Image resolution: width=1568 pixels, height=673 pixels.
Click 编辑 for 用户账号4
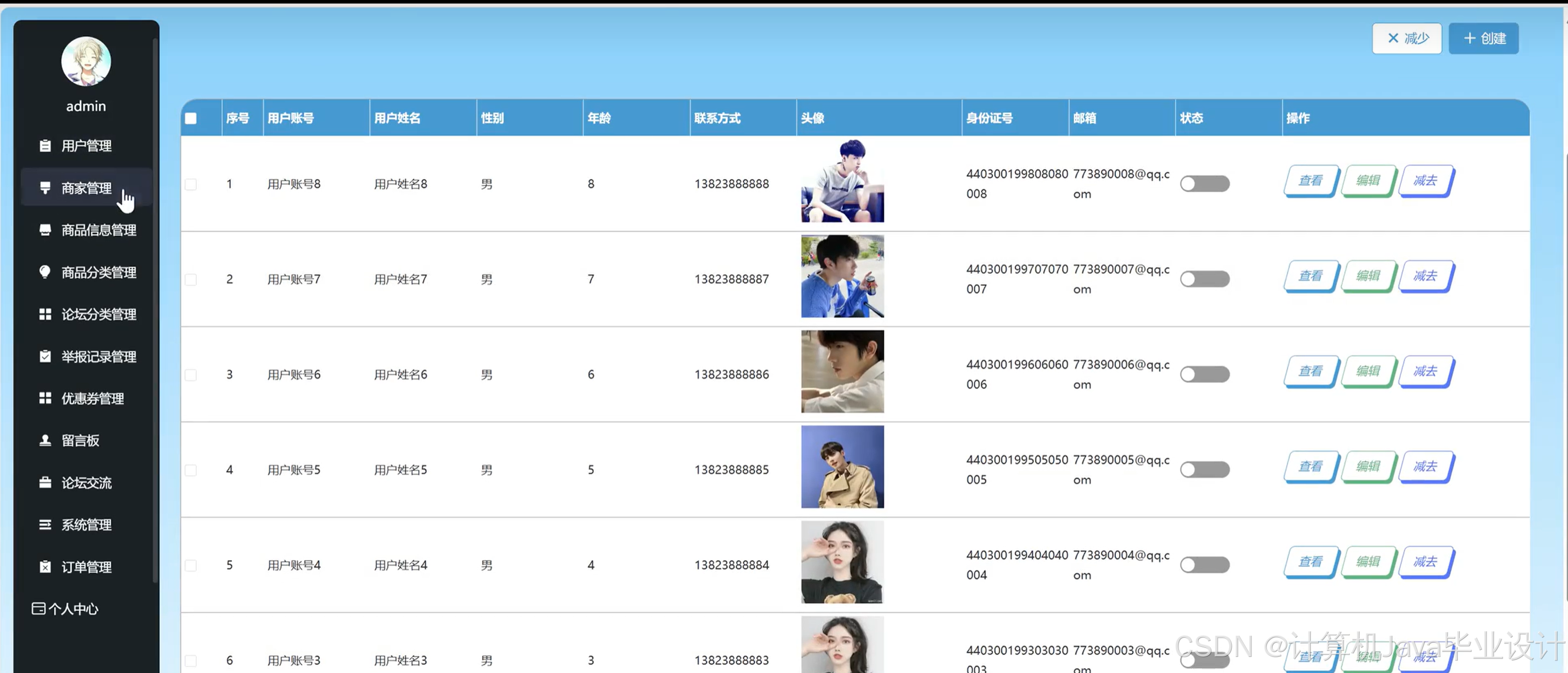pos(1368,562)
